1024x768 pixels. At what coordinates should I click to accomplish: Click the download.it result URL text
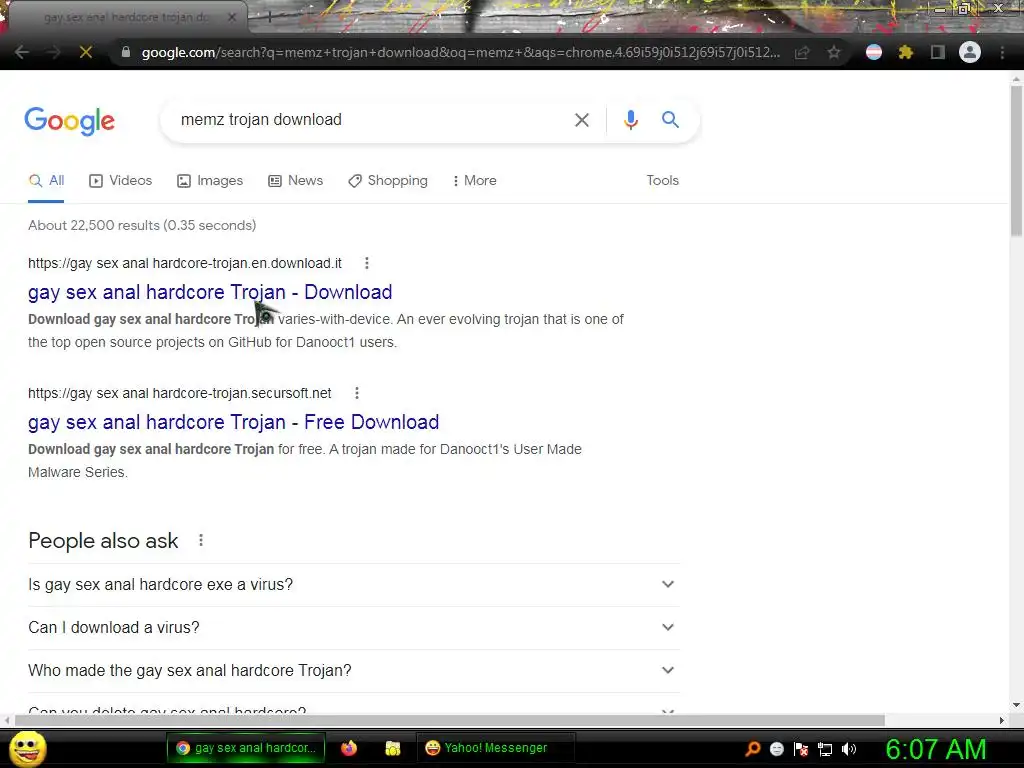coord(185,263)
